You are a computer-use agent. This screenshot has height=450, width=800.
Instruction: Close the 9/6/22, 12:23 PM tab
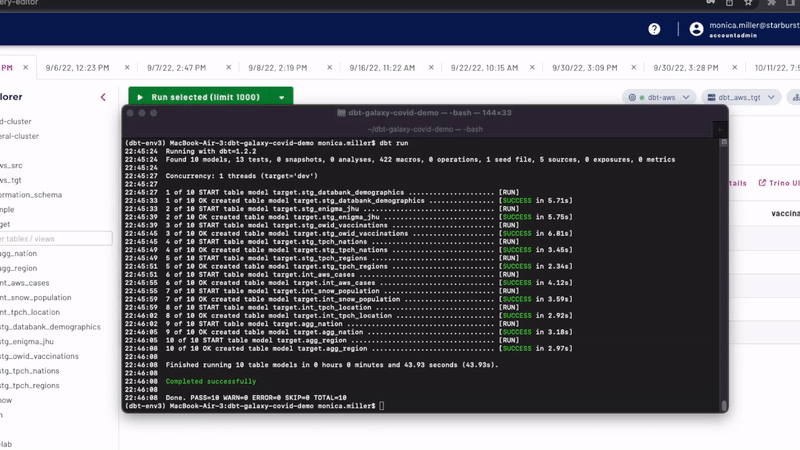(127, 67)
